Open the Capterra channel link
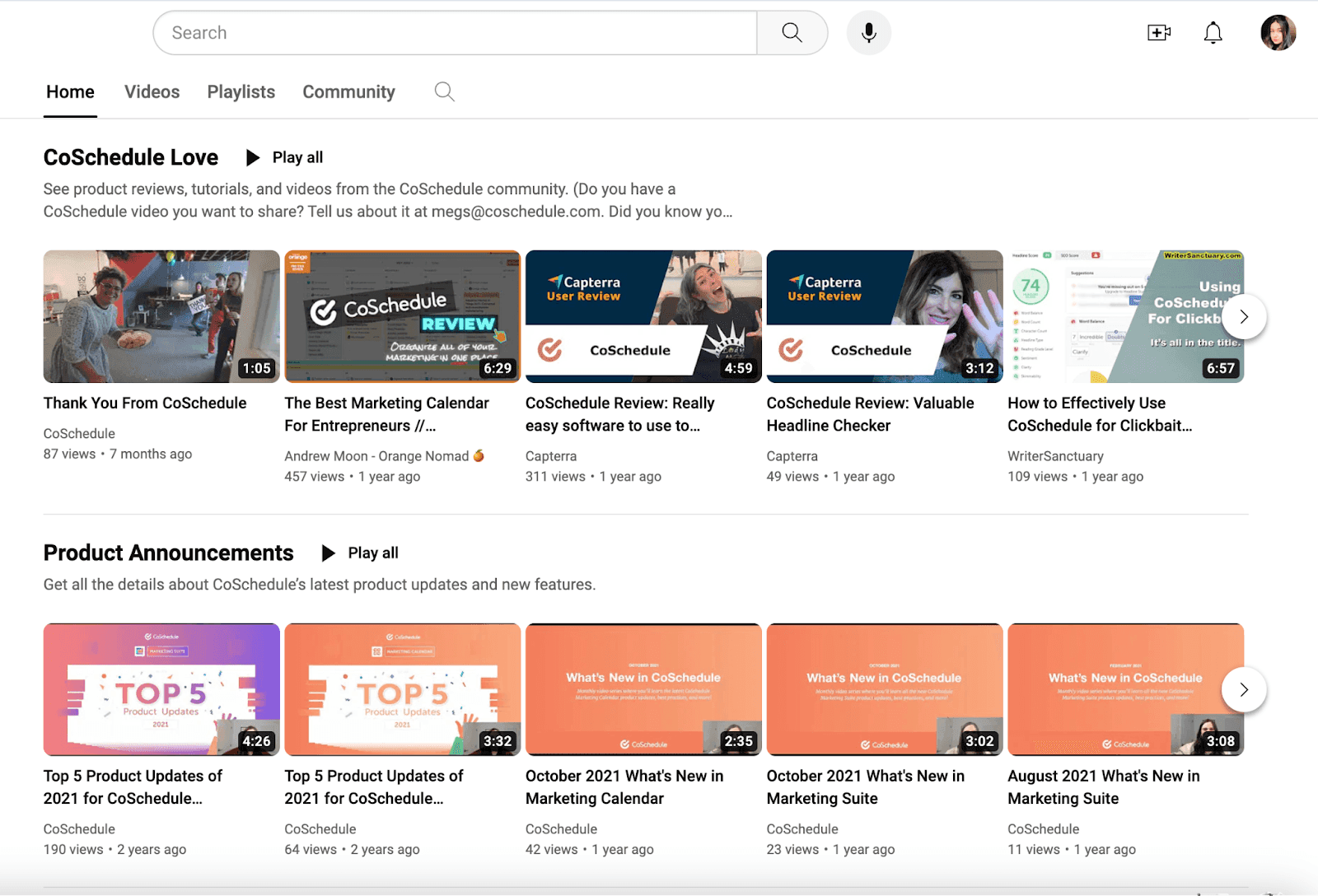This screenshot has width=1318, height=896. [x=551, y=455]
